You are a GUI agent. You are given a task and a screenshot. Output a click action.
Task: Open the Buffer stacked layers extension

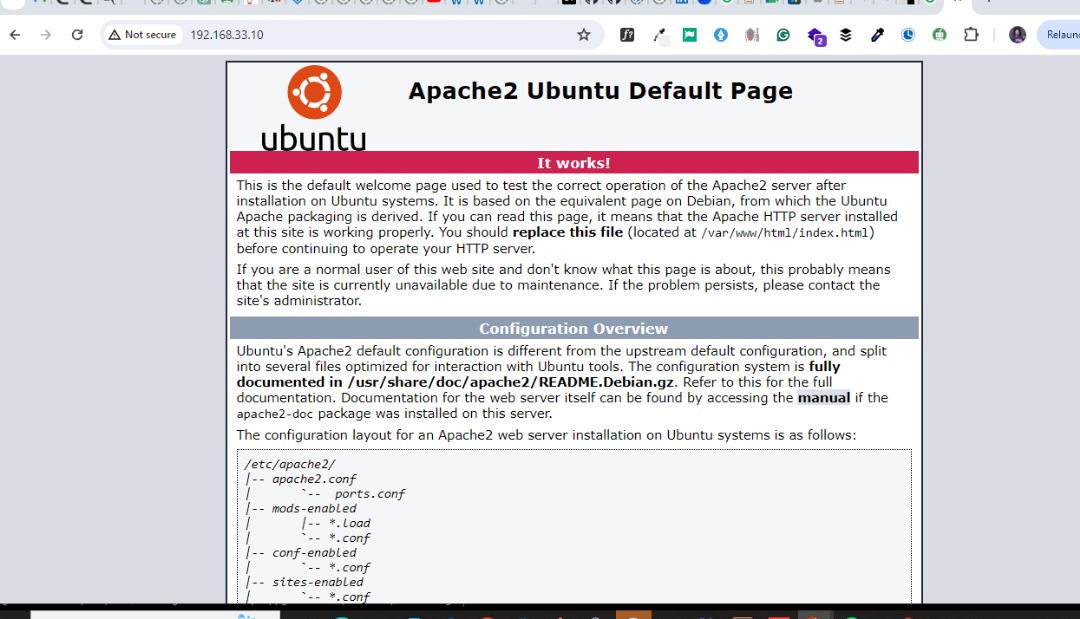click(x=846, y=34)
